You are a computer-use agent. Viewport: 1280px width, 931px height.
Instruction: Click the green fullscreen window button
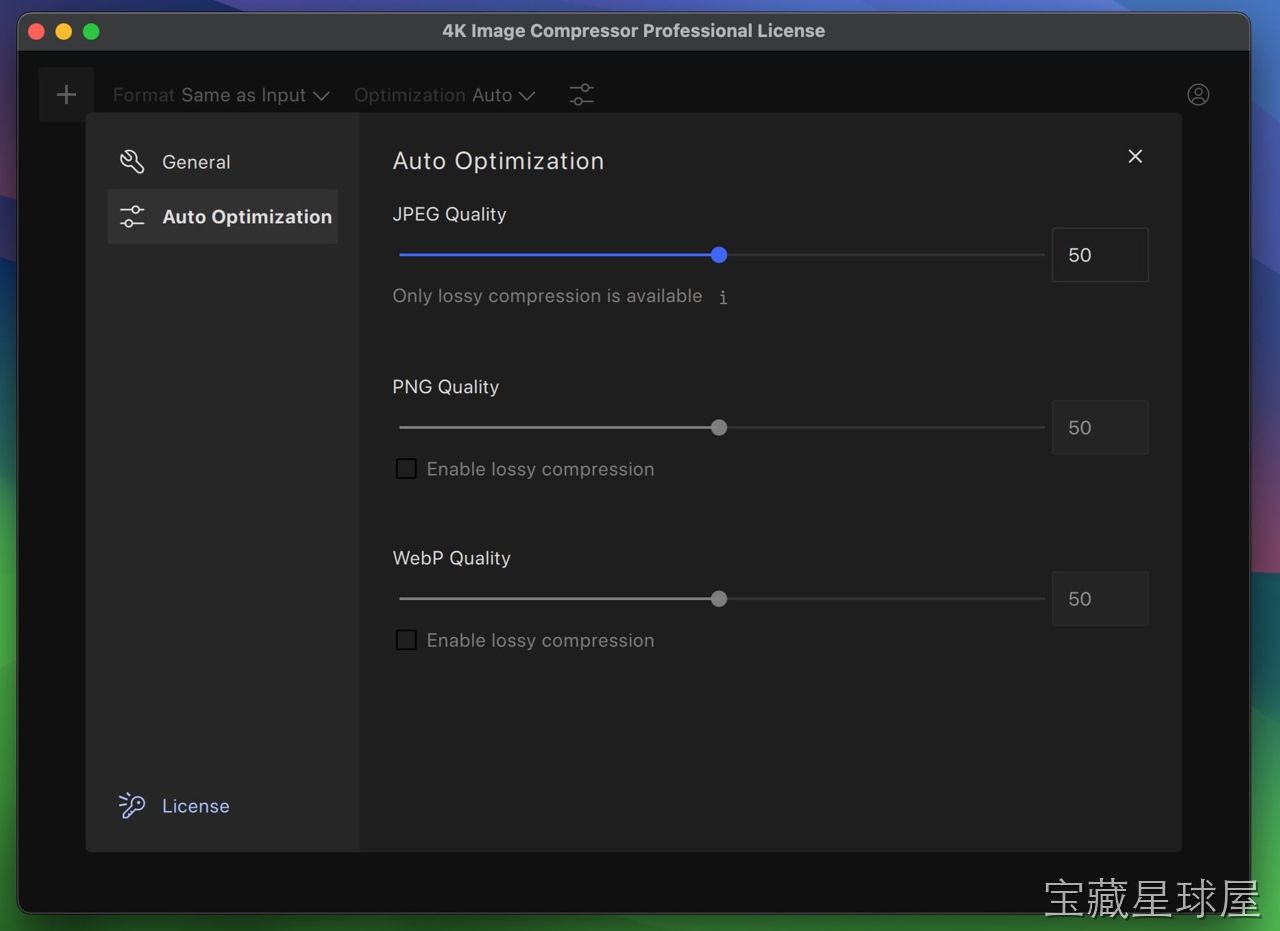(x=91, y=31)
